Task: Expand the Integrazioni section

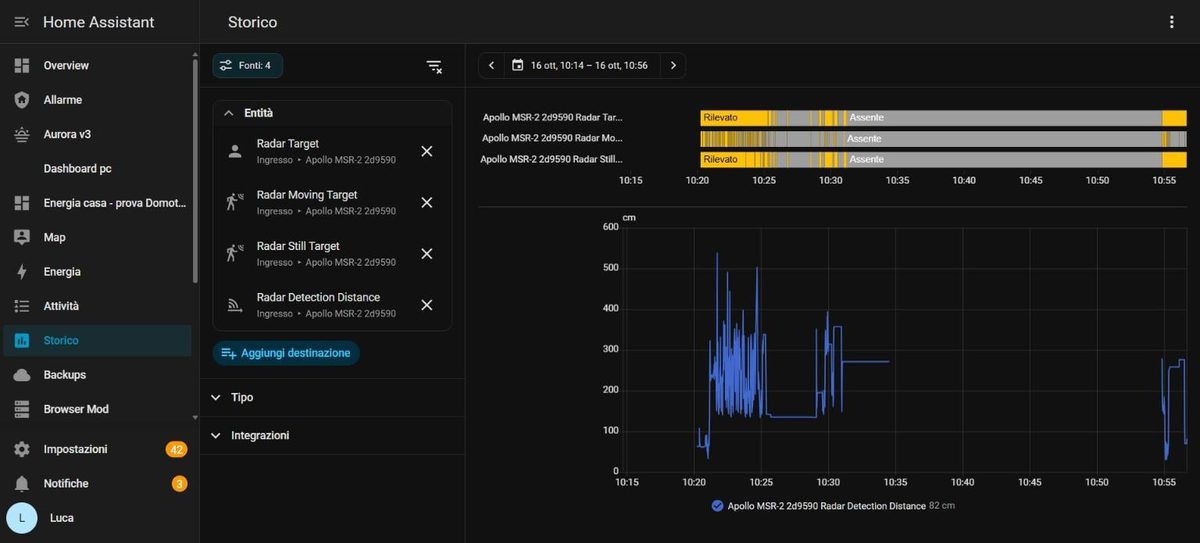Action: coord(332,436)
